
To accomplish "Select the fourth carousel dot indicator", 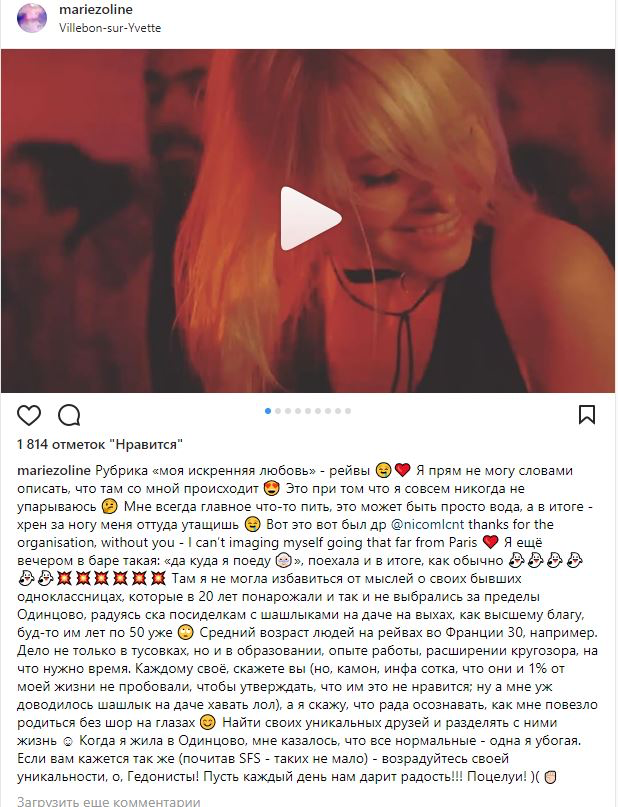I will [x=298, y=411].
